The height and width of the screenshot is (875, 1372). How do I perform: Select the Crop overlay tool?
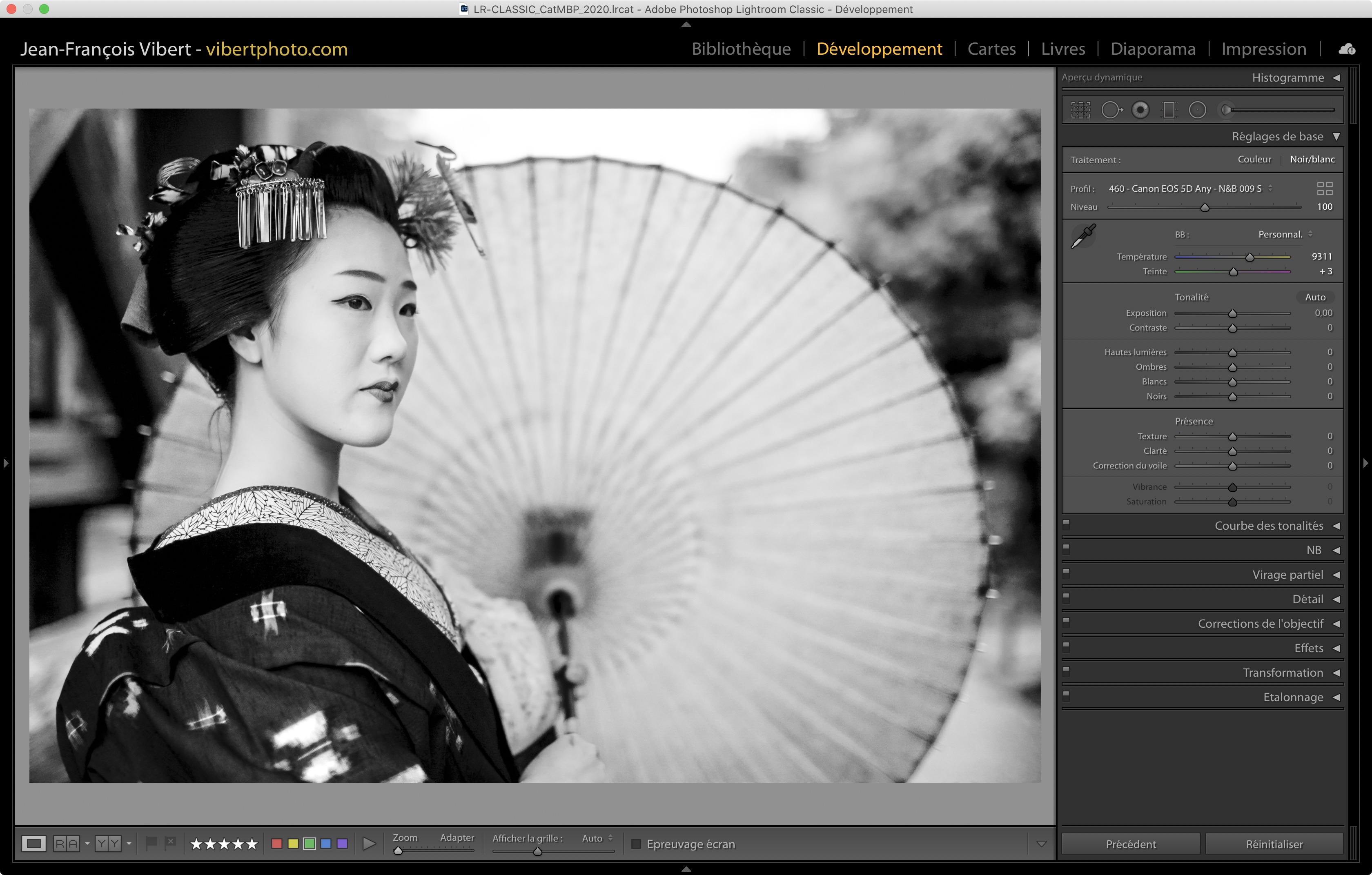click(x=1080, y=110)
